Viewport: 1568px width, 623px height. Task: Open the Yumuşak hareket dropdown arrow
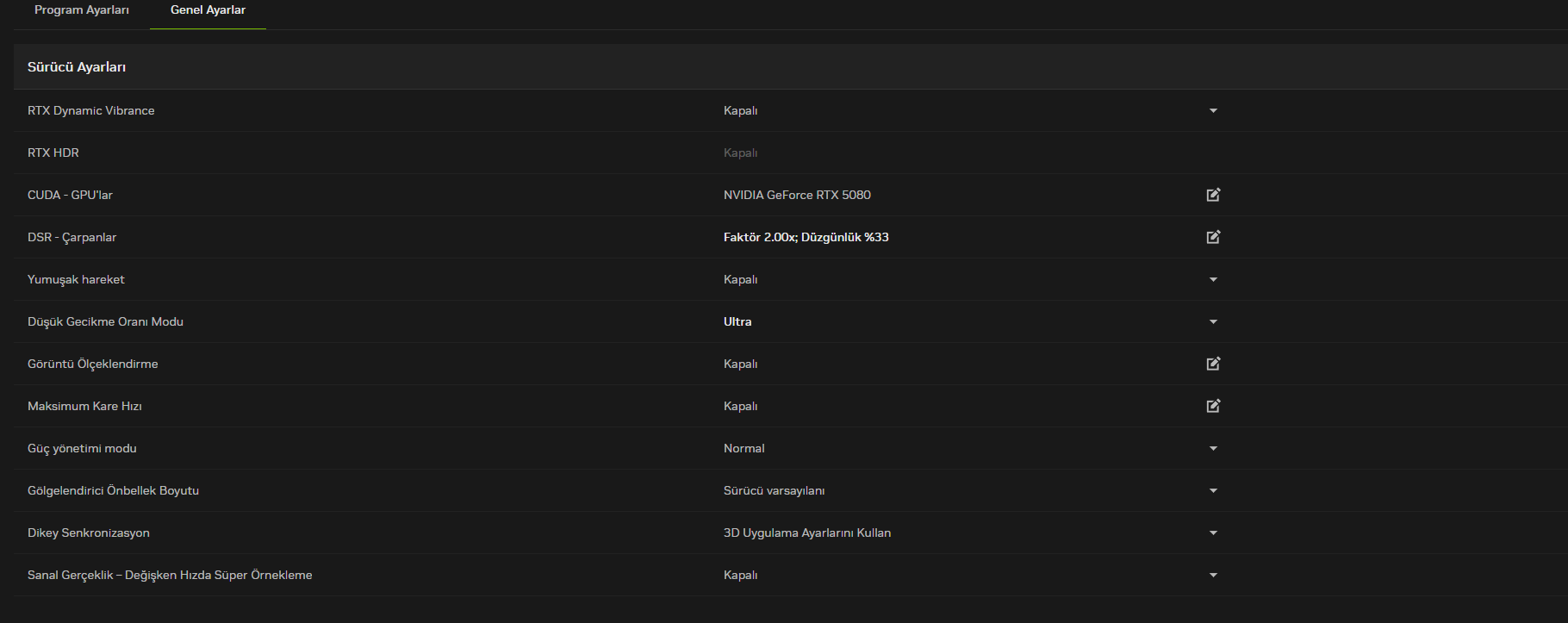click(1213, 279)
